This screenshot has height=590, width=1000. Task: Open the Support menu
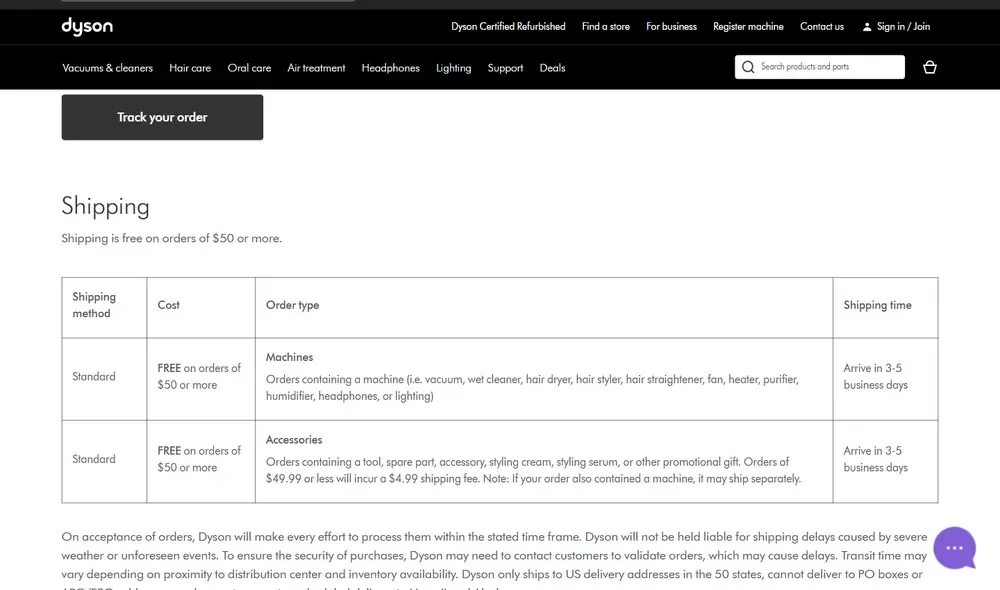pyautogui.click(x=505, y=68)
